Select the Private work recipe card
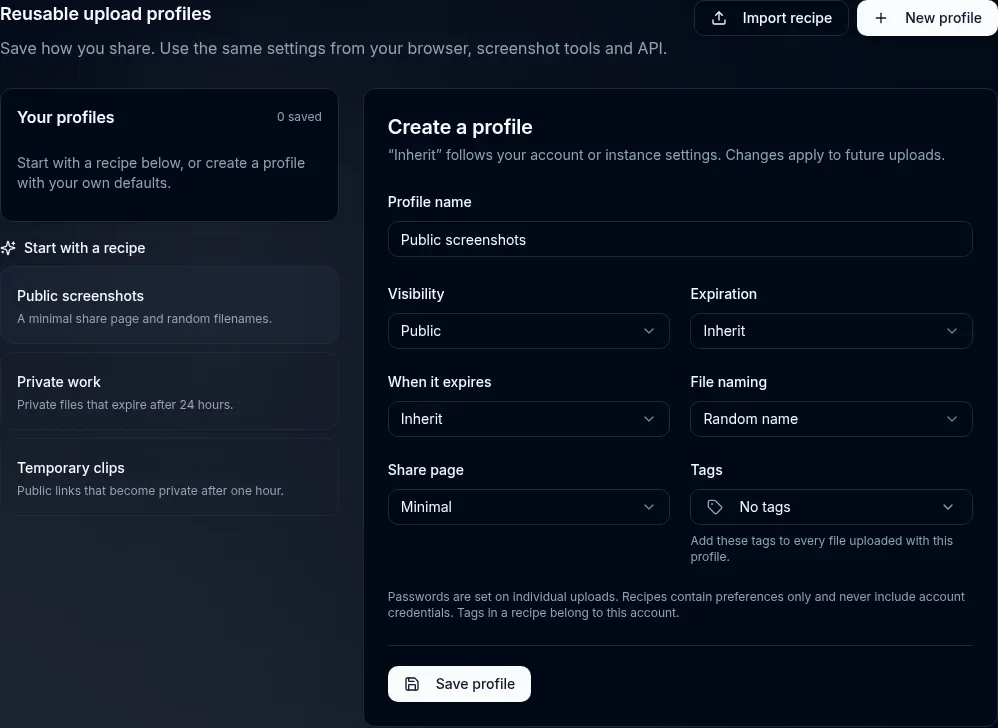Screen dimensions: 998x728 (169, 391)
